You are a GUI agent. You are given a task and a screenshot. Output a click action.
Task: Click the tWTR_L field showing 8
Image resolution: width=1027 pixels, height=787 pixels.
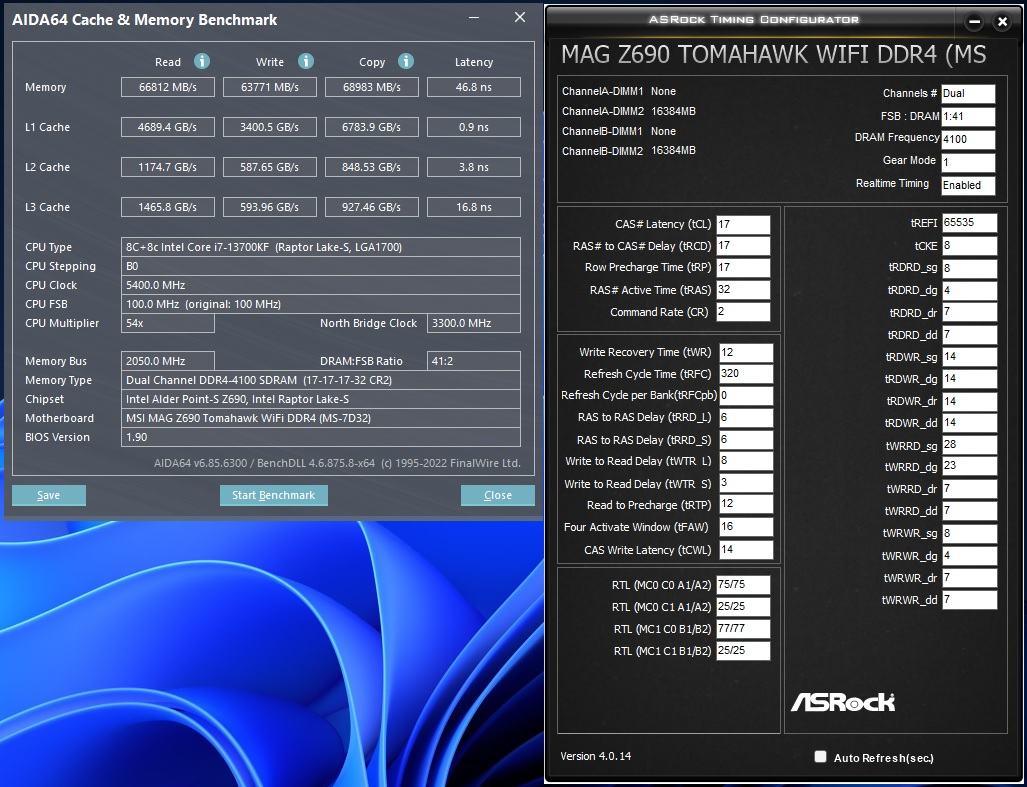pos(746,461)
